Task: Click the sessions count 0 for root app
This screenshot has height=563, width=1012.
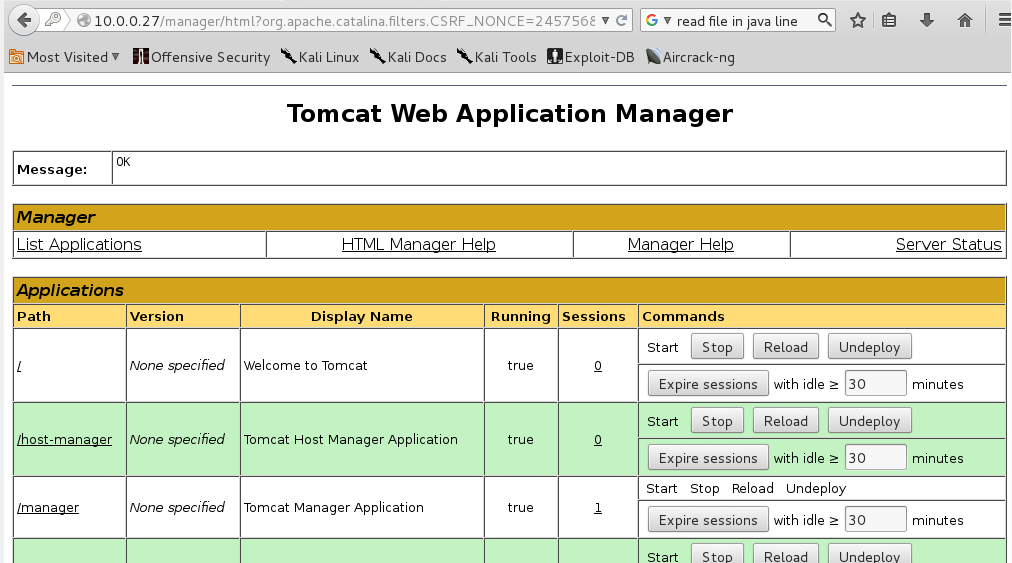Action: pos(598,365)
